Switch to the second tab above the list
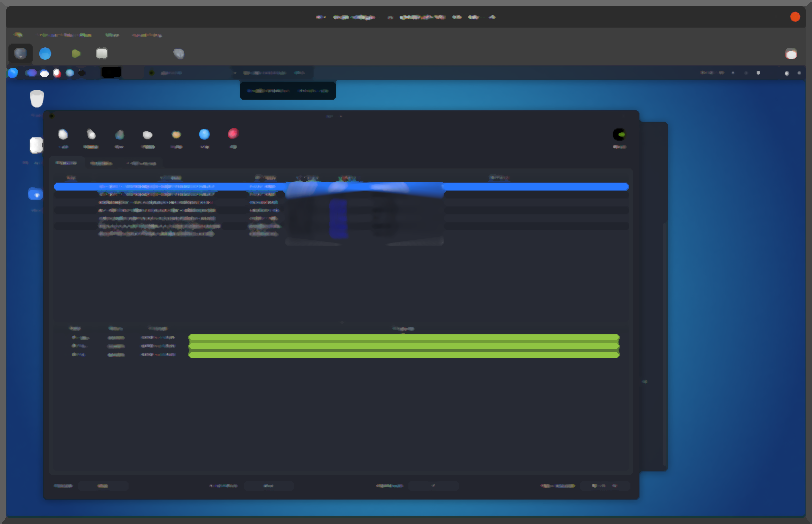812x524 pixels. [101, 162]
